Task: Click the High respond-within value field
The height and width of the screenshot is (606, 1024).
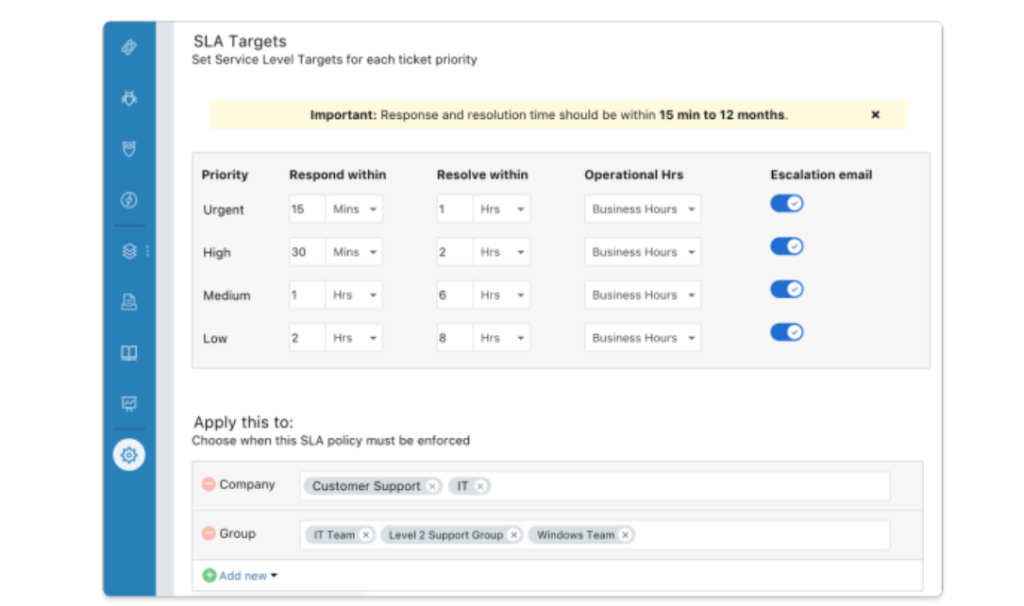Action: point(307,253)
